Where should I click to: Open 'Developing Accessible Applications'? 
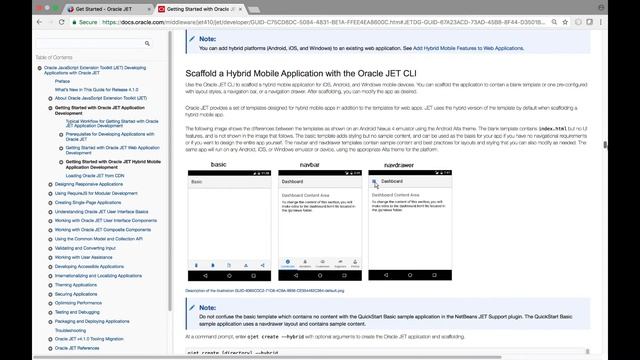tap(89, 267)
